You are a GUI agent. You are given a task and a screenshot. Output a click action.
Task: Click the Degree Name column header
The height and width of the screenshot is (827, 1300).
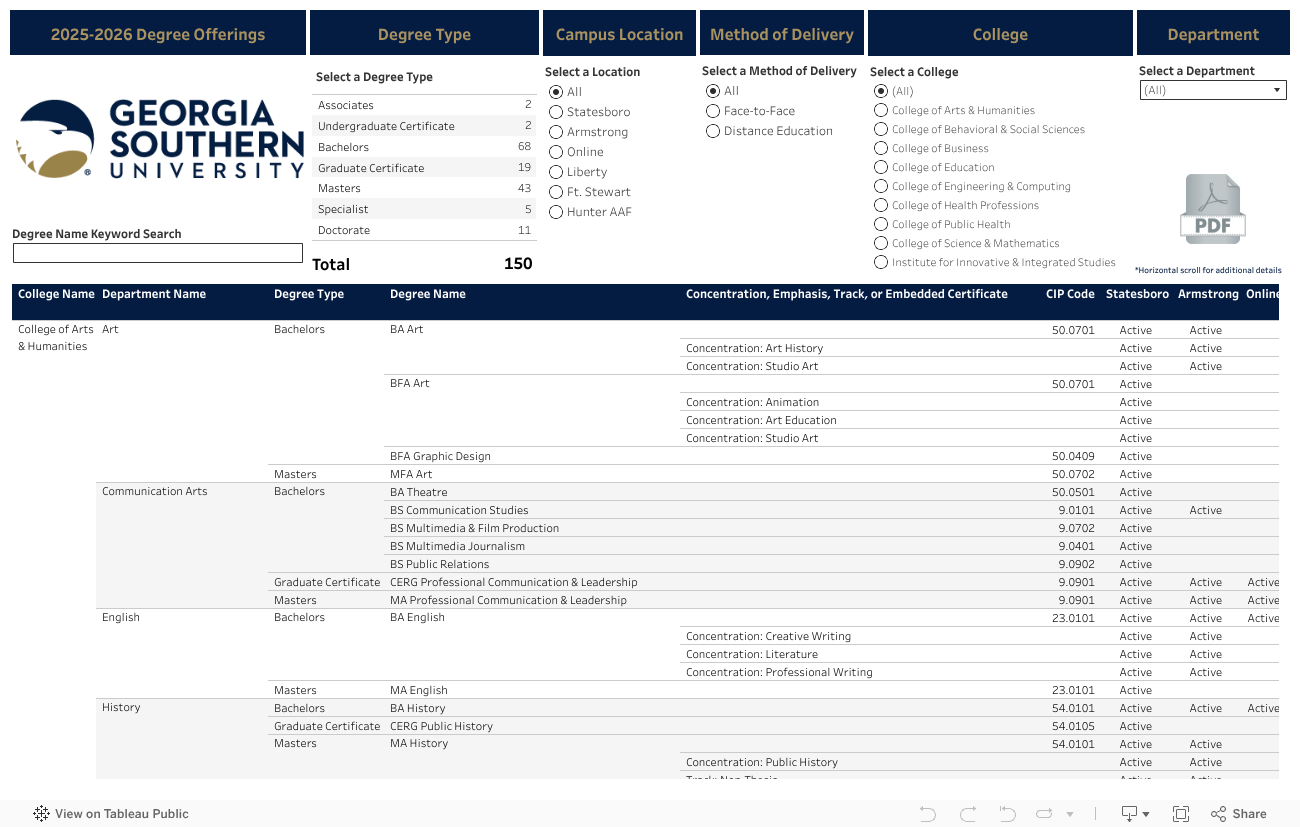427,294
